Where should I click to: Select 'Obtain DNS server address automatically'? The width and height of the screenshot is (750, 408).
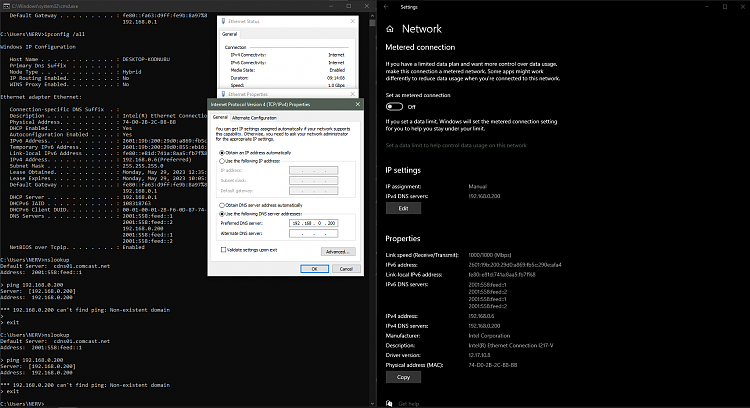(223, 203)
